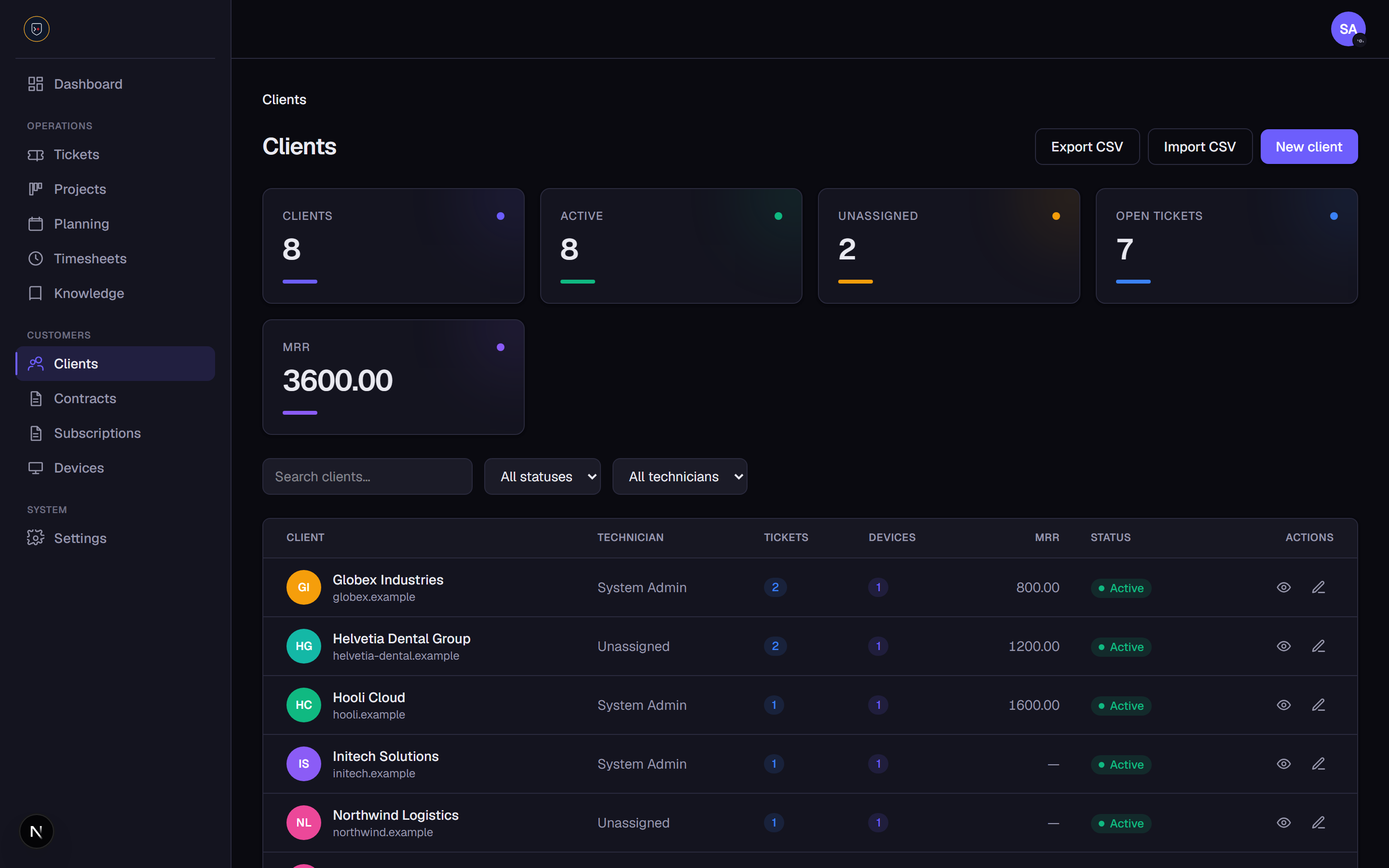The width and height of the screenshot is (1389, 868).
Task: View Initech Solutions via the eye icon
Action: pos(1284,763)
